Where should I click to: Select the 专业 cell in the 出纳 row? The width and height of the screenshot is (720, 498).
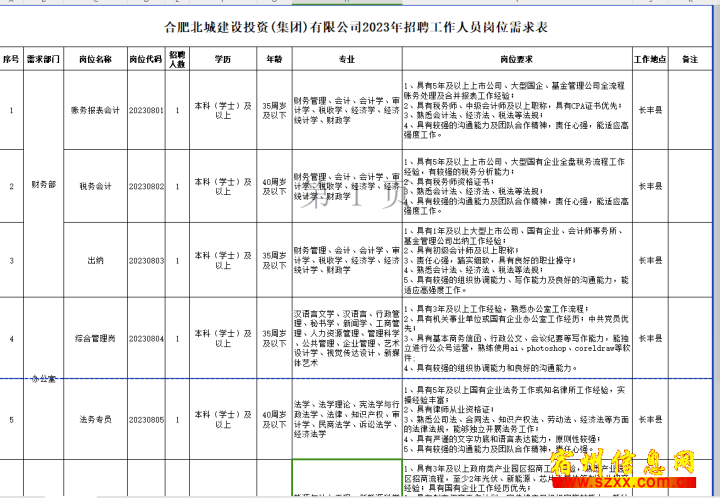(x=347, y=260)
